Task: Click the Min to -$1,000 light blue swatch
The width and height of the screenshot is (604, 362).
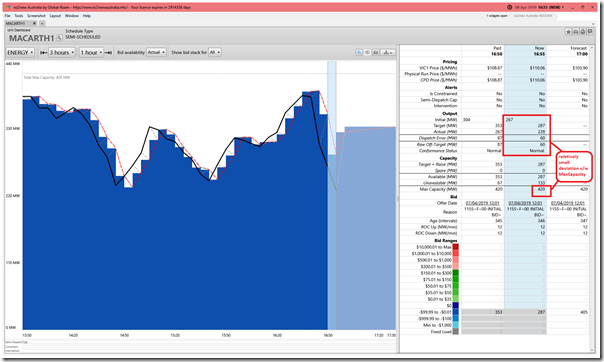Action: click(456, 325)
